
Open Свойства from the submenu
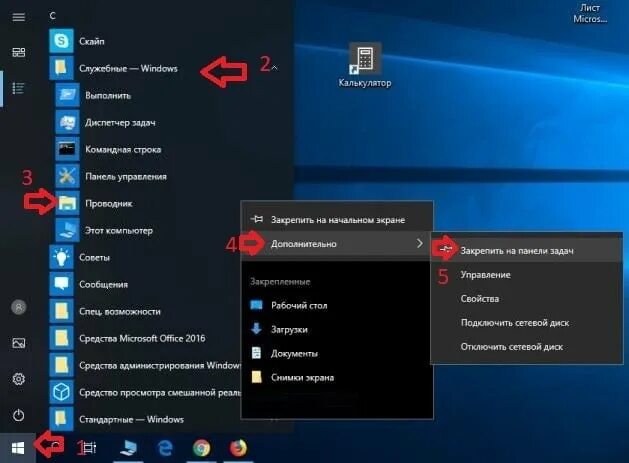527,299
